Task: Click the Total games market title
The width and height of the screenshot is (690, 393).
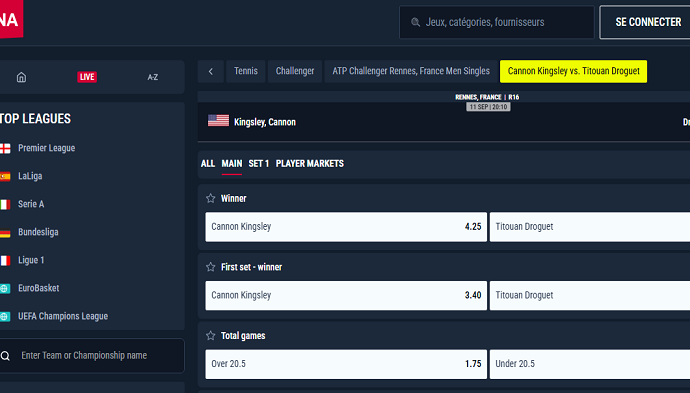Action: tap(243, 336)
